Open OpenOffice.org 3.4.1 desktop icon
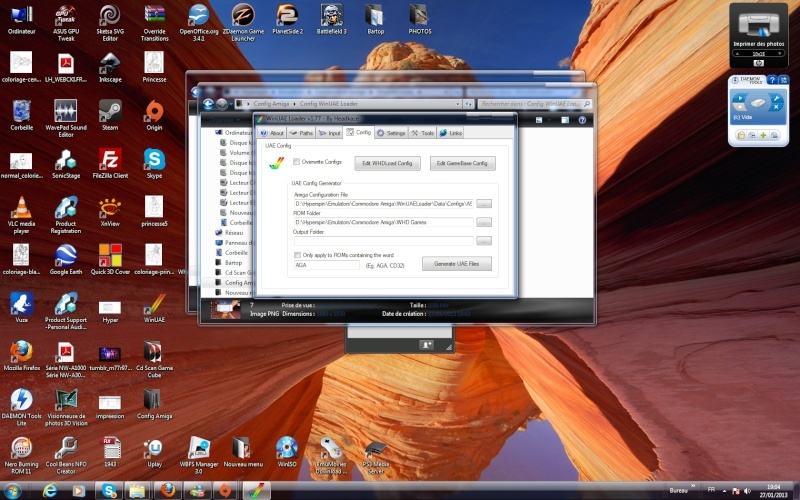 coord(198,23)
